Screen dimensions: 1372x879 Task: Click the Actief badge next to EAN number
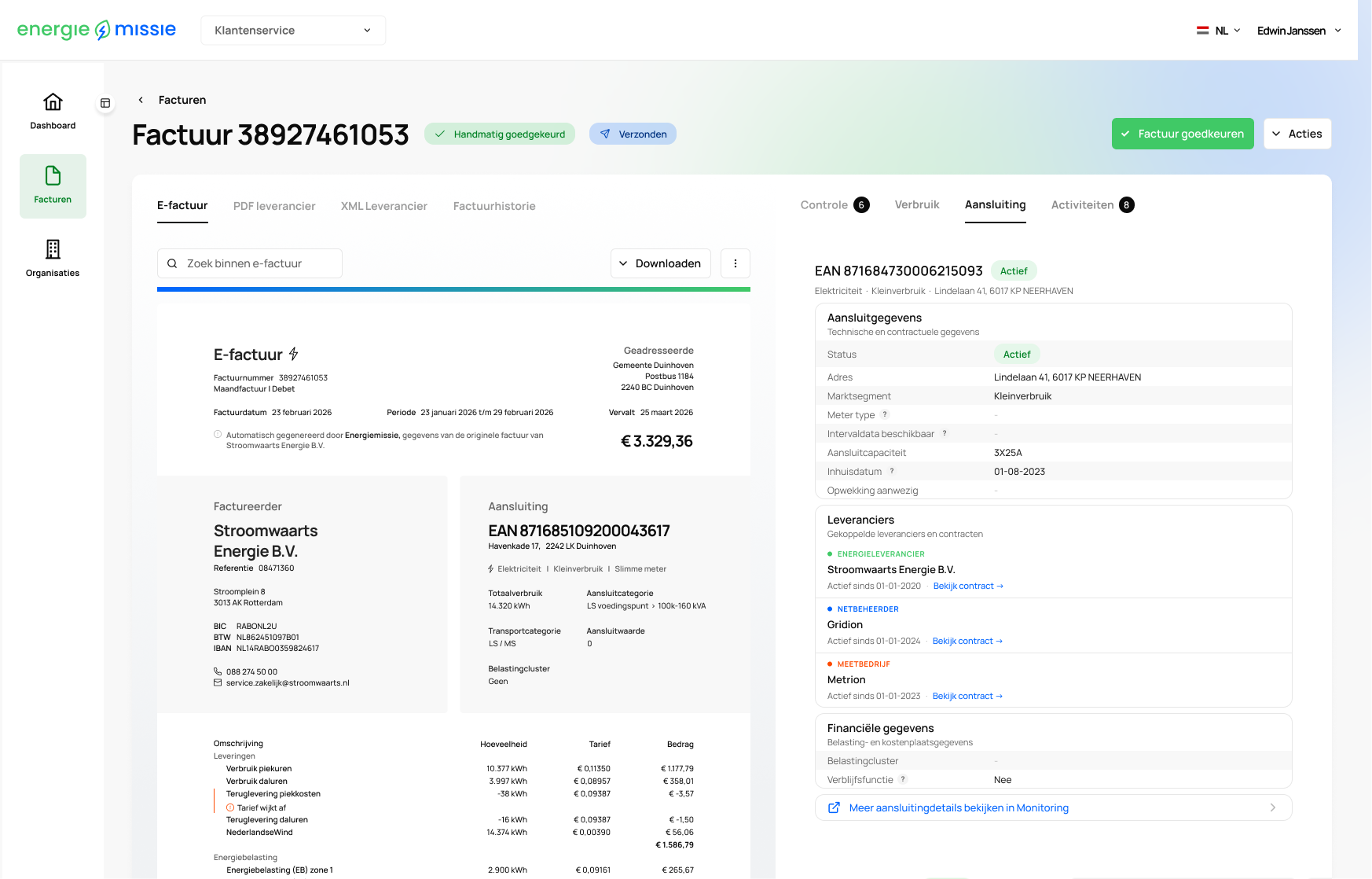click(x=1014, y=270)
